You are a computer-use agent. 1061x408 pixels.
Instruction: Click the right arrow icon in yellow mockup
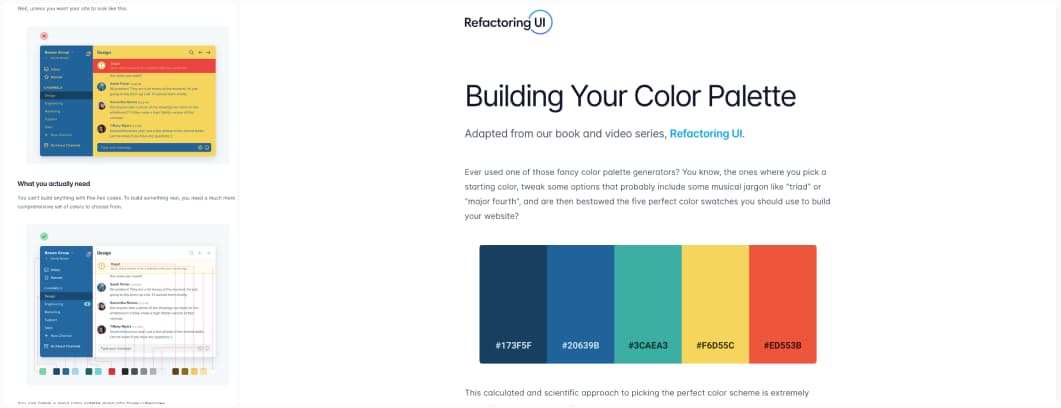[x=209, y=51]
